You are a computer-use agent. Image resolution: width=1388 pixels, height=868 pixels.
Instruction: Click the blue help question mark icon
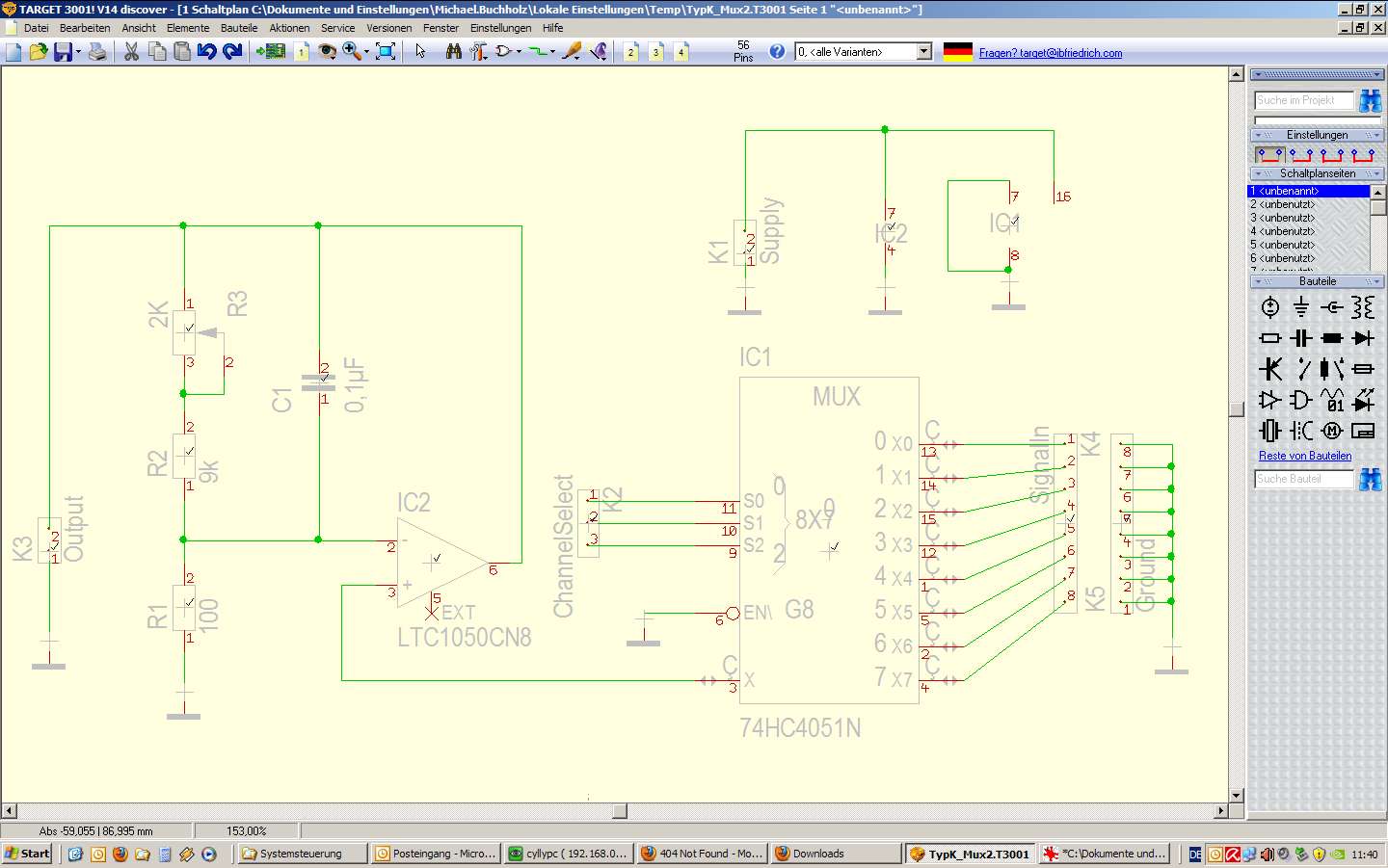point(777,52)
